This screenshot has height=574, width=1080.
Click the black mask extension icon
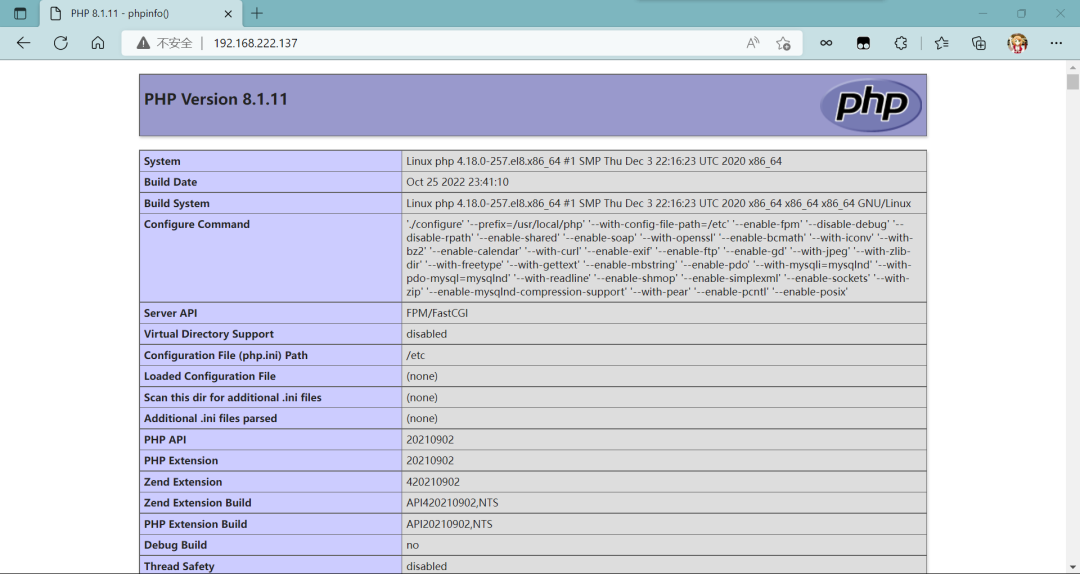[x=862, y=43]
